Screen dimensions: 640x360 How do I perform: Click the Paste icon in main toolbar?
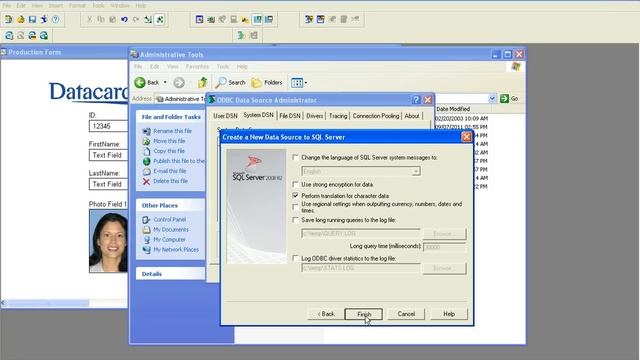pyautogui.click(x=113, y=19)
